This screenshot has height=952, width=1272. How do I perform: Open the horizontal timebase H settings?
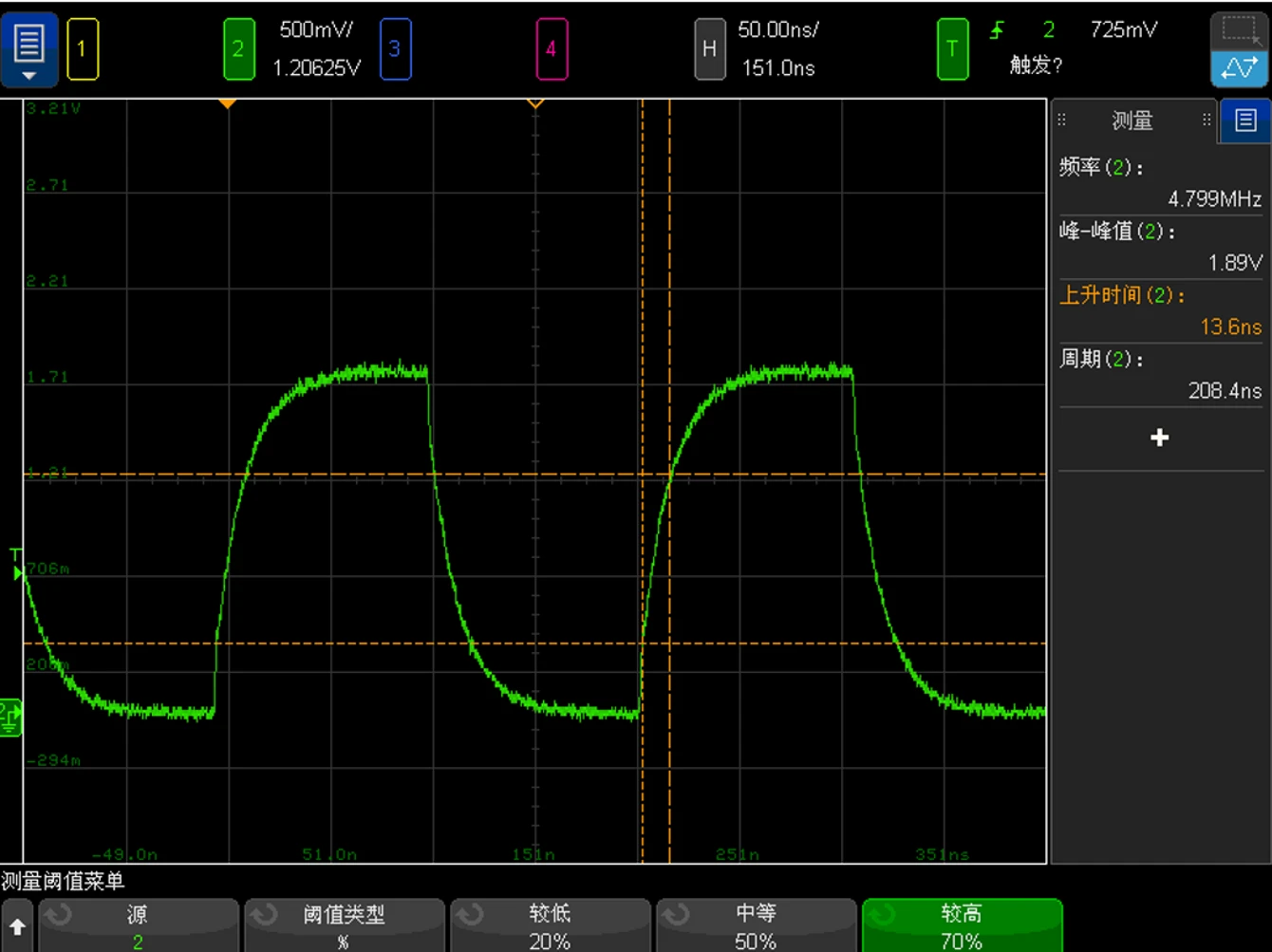click(709, 48)
